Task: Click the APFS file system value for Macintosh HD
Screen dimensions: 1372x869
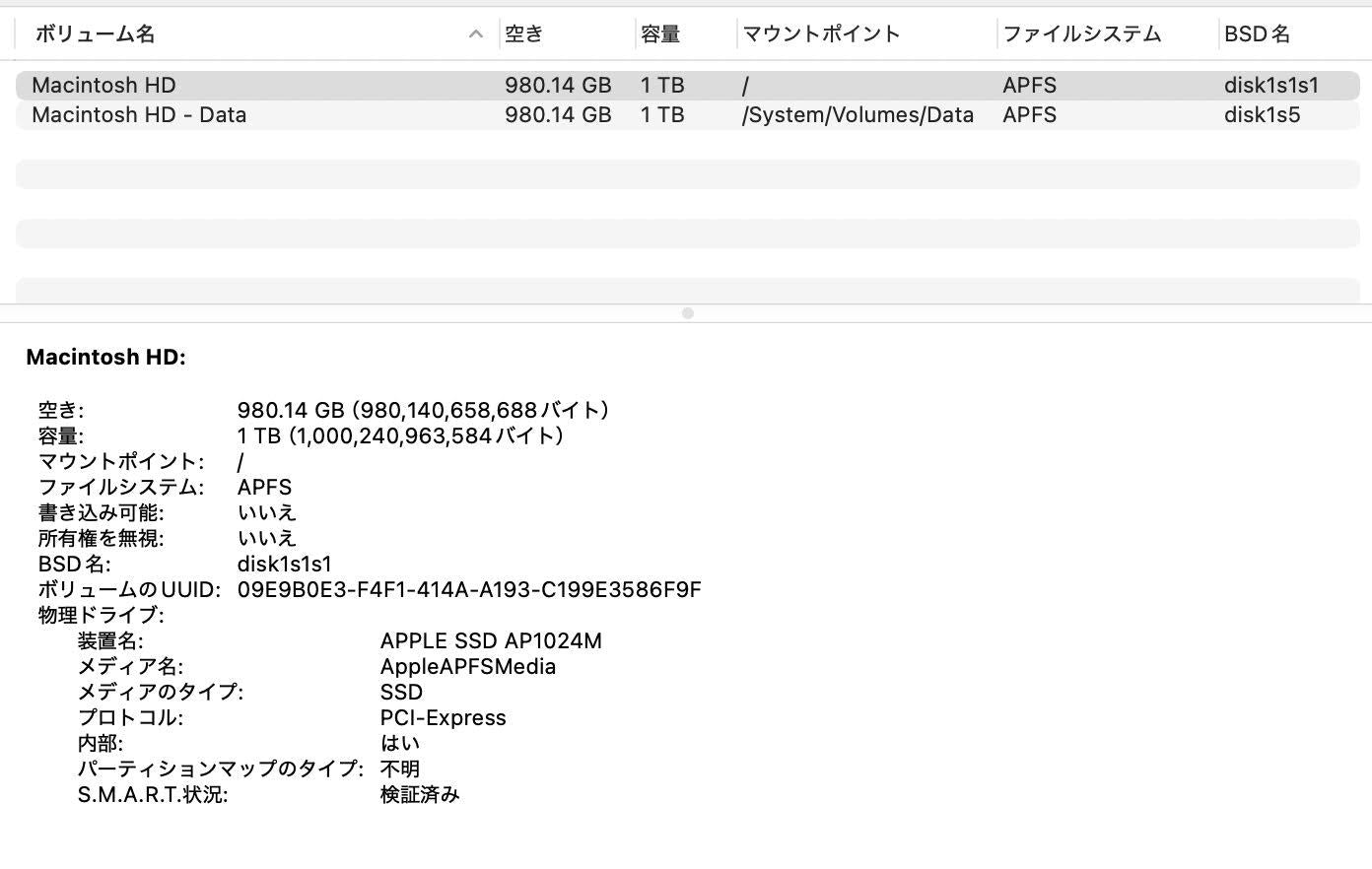Action: 1029,85
